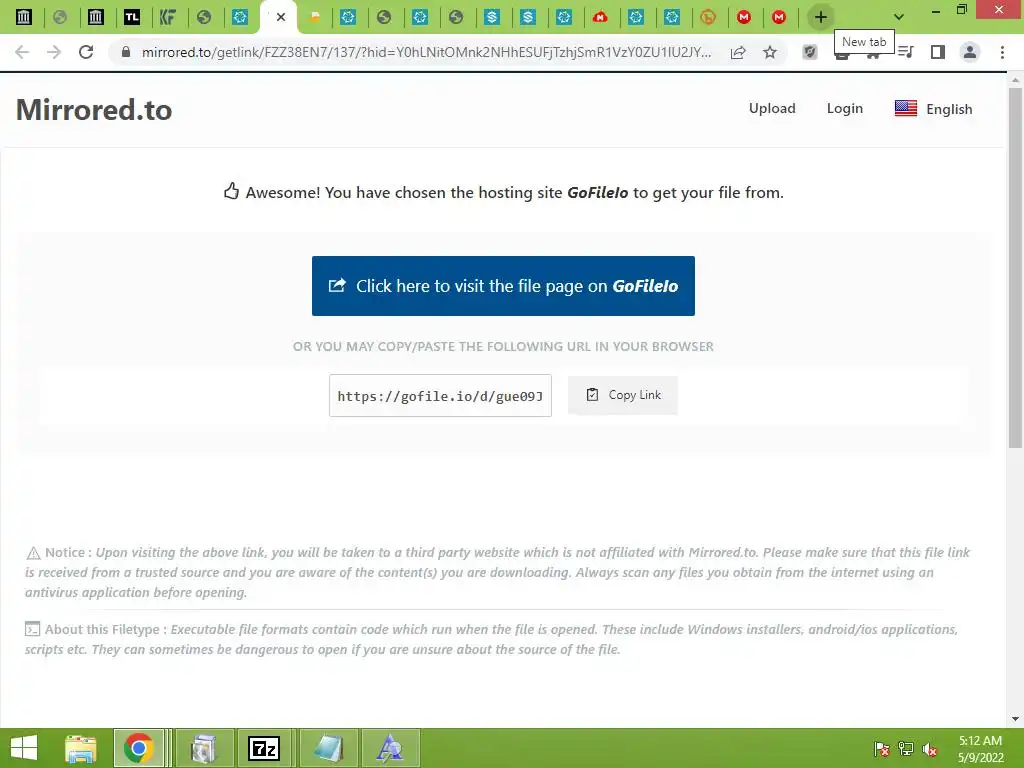The height and width of the screenshot is (768, 1024).
Task: Toggle the browser side panel
Action: (x=938, y=52)
